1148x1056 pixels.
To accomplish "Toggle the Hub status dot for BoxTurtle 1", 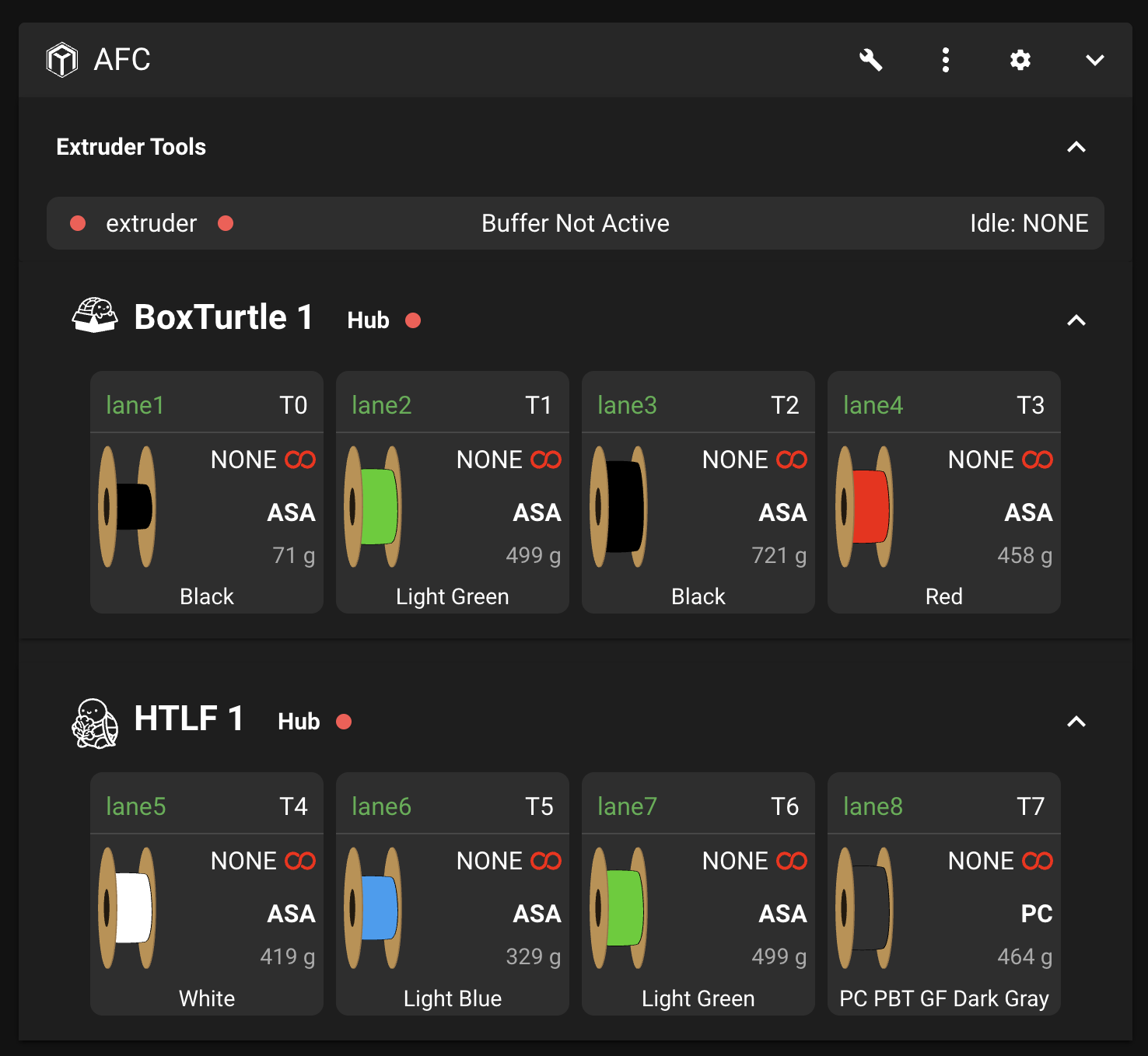I will click(413, 320).
